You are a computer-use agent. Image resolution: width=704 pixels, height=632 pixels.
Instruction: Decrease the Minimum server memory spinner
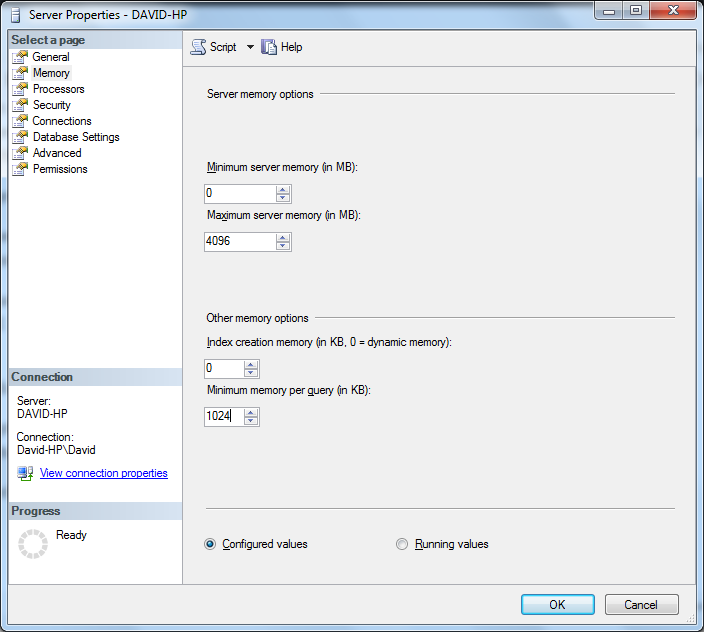[283, 198]
